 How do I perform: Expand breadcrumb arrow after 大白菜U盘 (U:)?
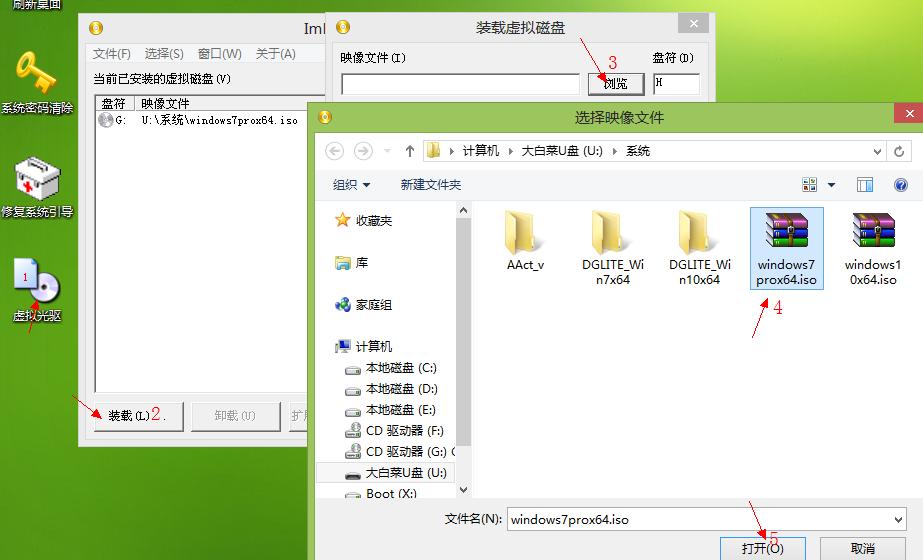click(x=614, y=151)
